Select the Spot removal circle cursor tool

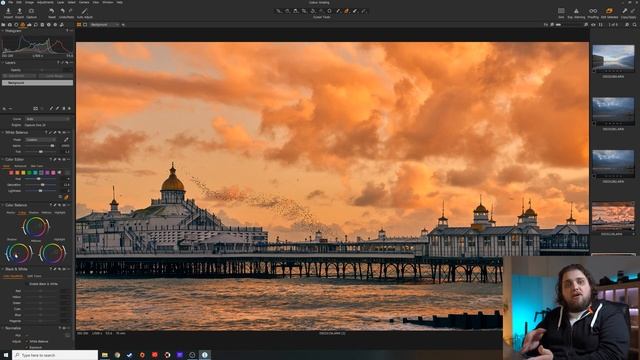point(329,11)
